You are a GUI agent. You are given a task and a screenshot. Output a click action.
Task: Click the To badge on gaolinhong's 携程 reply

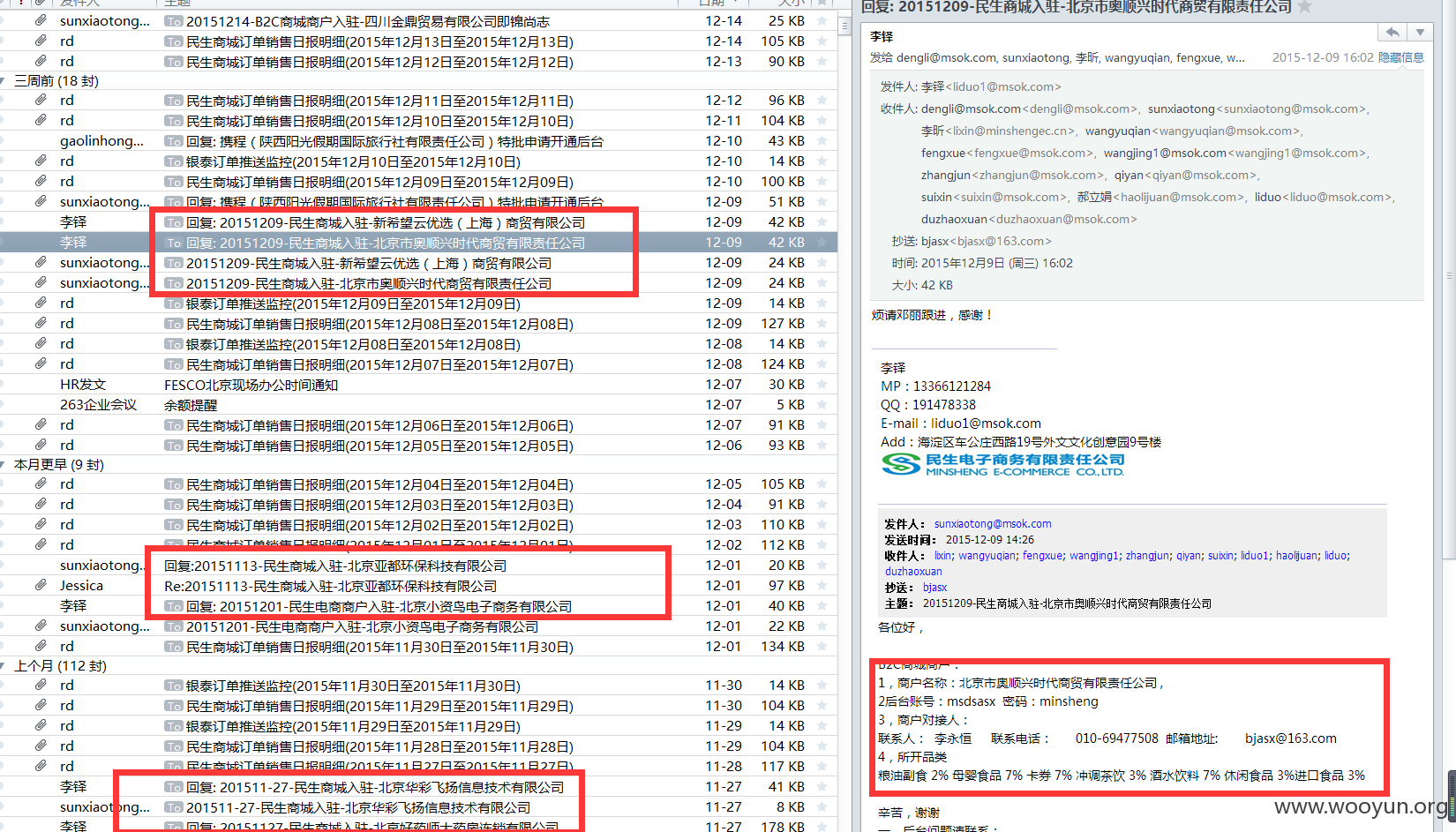174,141
